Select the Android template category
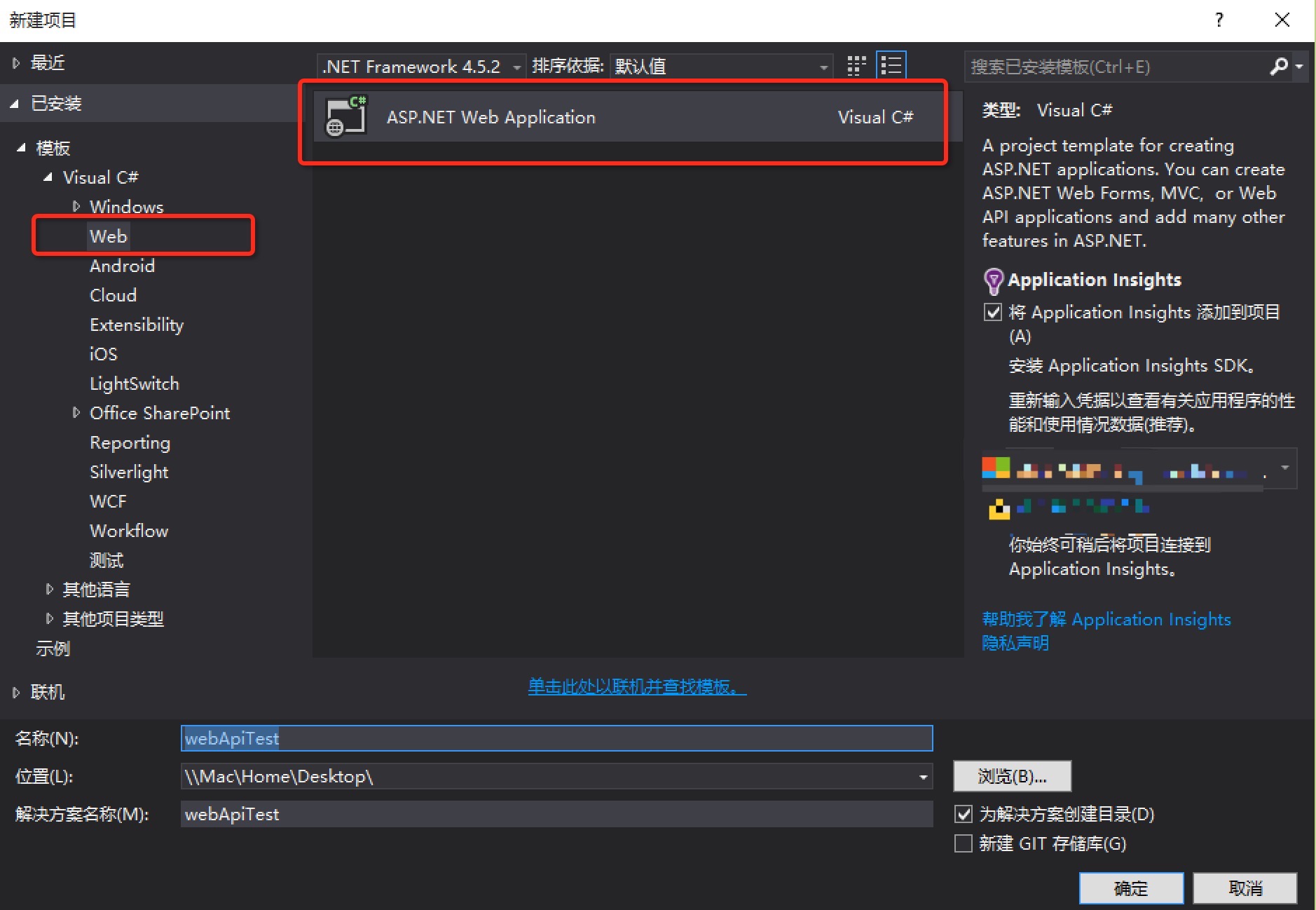1316x910 pixels. (122, 266)
